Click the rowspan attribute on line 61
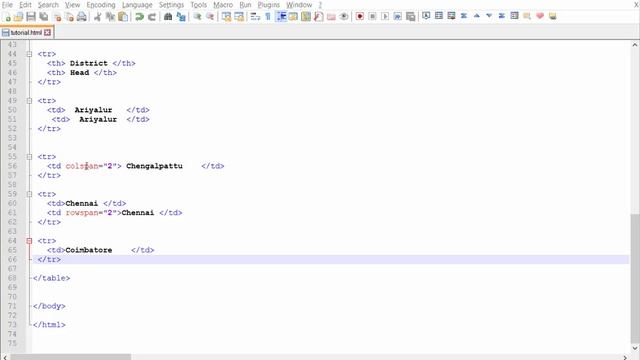 click(x=82, y=213)
